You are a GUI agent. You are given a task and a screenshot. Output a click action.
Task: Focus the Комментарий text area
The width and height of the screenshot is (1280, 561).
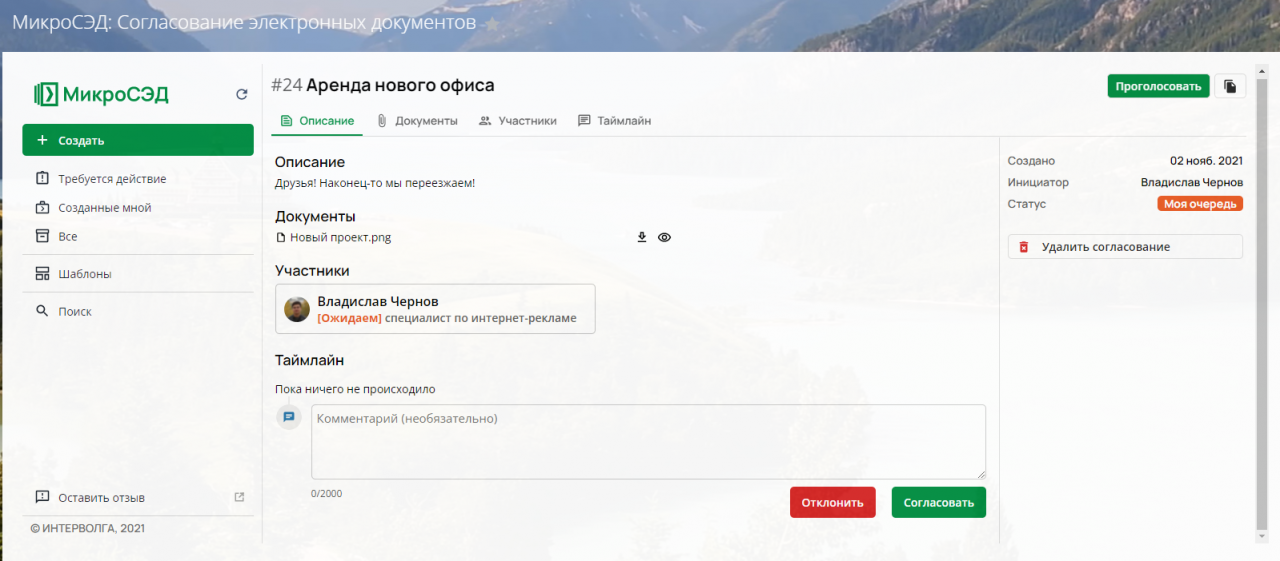(x=648, y=442)
